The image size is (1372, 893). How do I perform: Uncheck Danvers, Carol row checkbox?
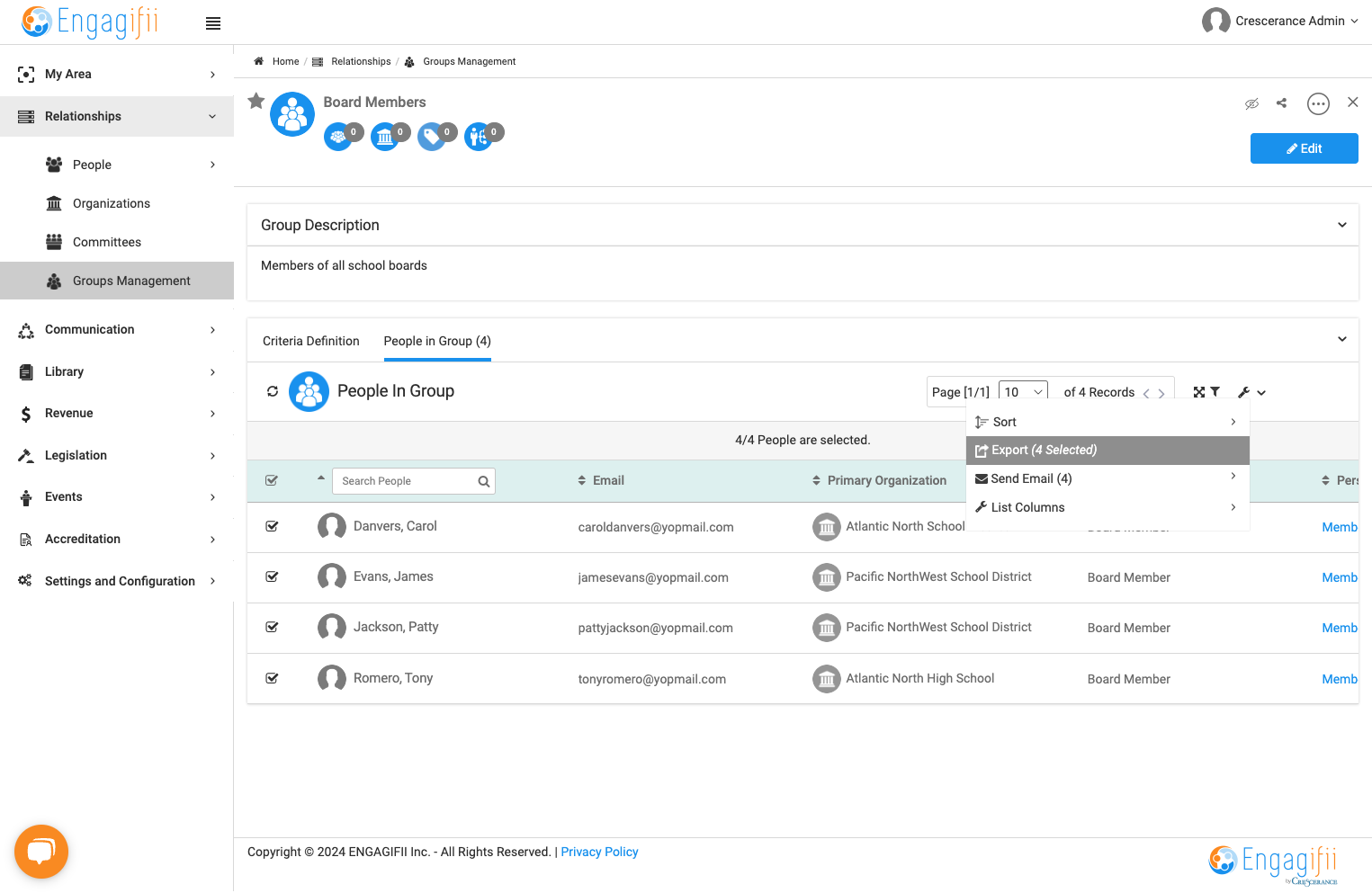pyautogui.click(x=272, y=526)
